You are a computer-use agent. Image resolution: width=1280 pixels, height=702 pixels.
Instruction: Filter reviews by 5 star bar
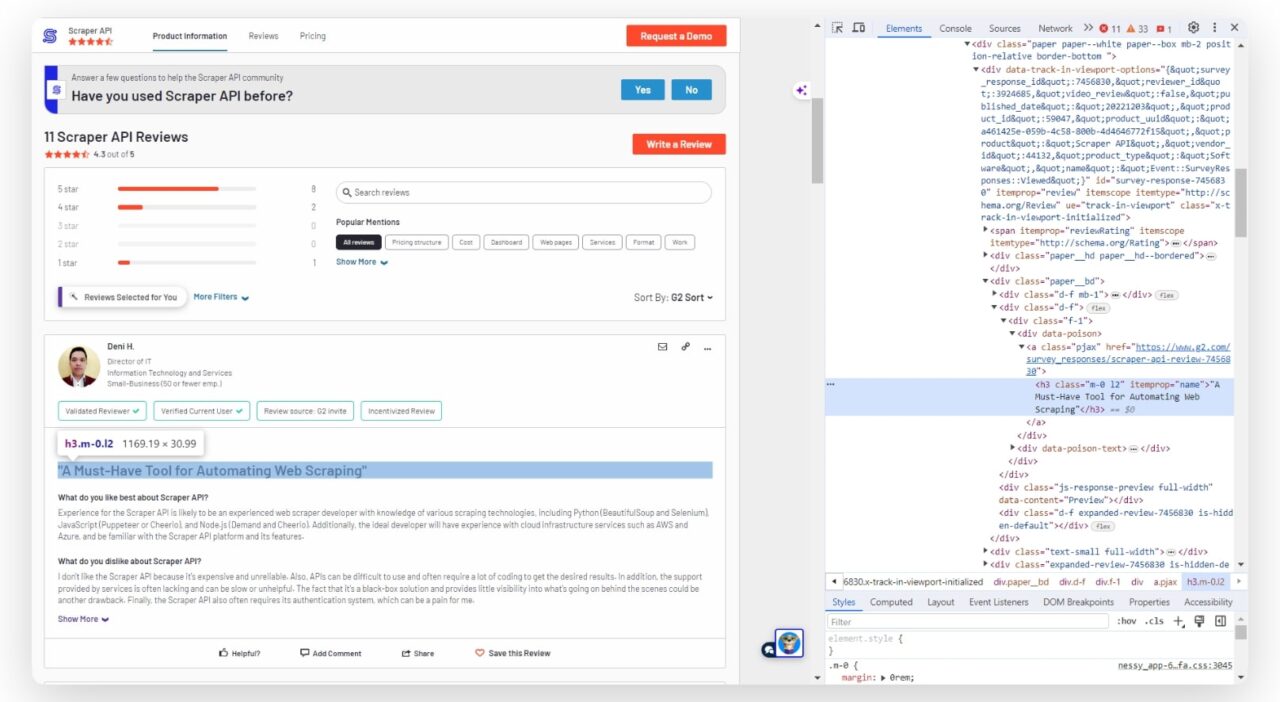click(x=187, y=188)
